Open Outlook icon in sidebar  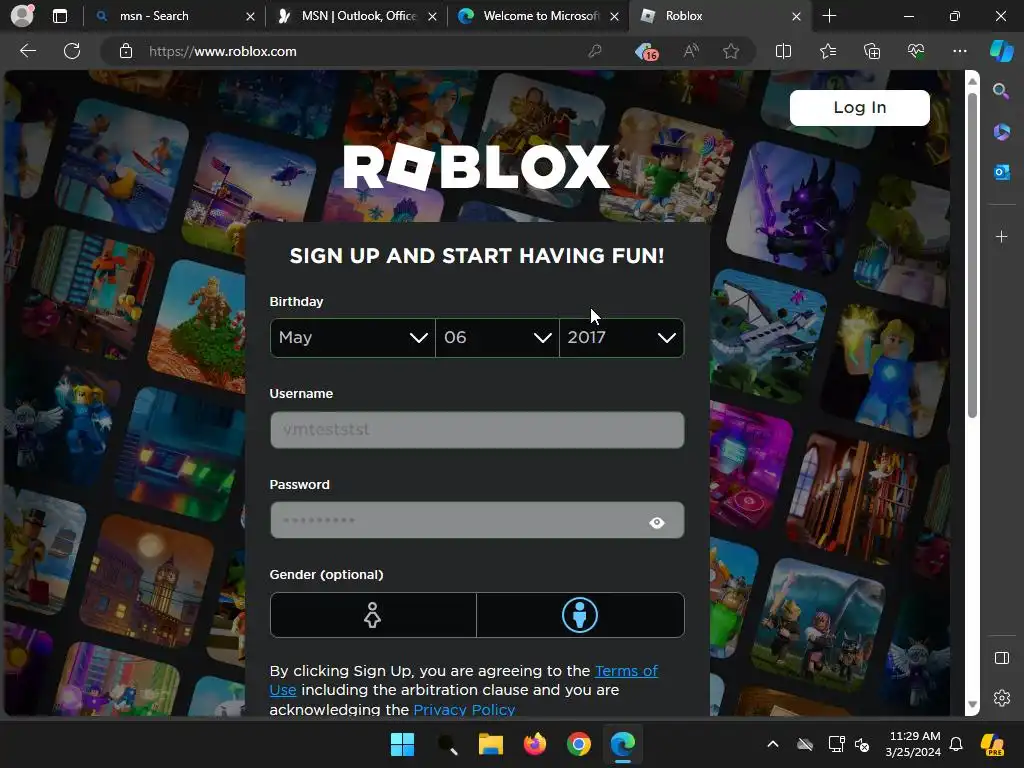click(1001, 172)
